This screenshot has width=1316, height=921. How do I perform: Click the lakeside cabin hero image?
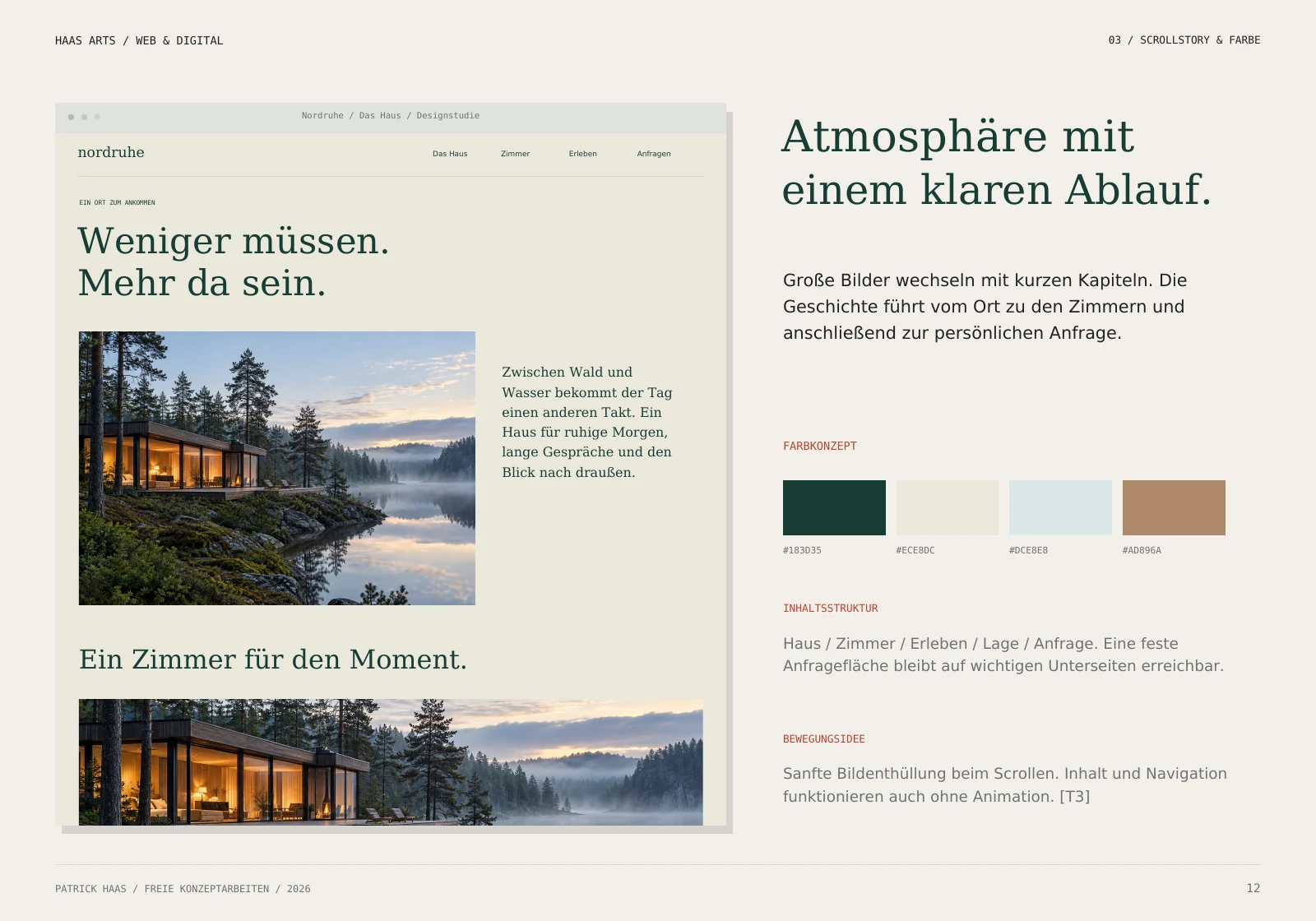277,468
